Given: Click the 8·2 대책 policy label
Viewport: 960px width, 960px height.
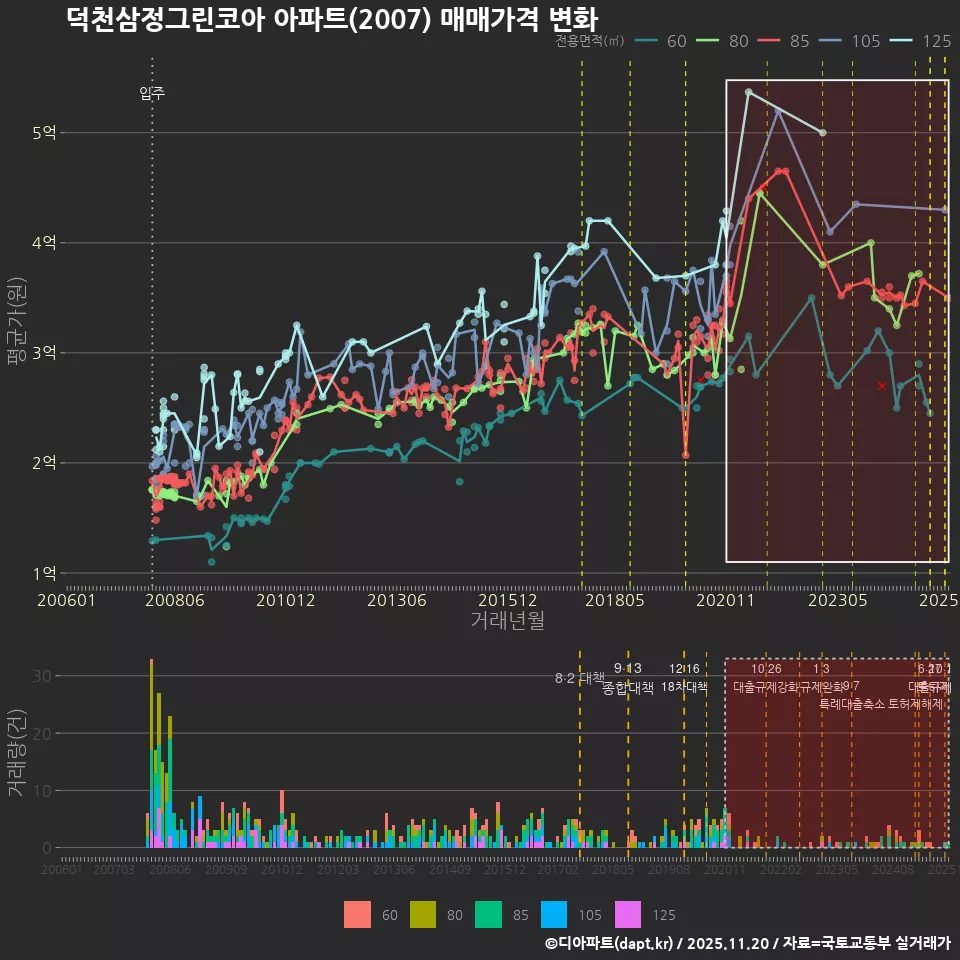Looking at the screenshot, I should (x=580, y=678).
